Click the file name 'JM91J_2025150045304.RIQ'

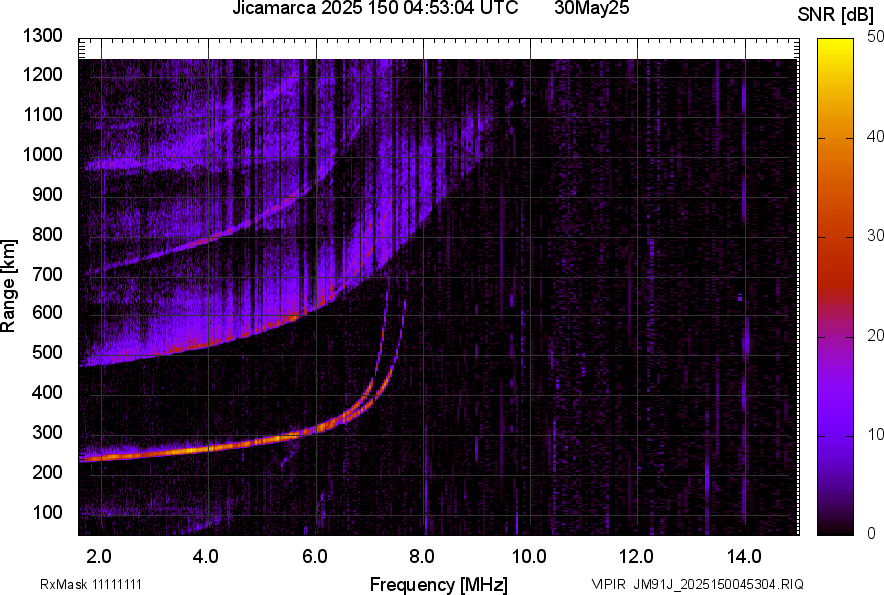tap(718, 584)
